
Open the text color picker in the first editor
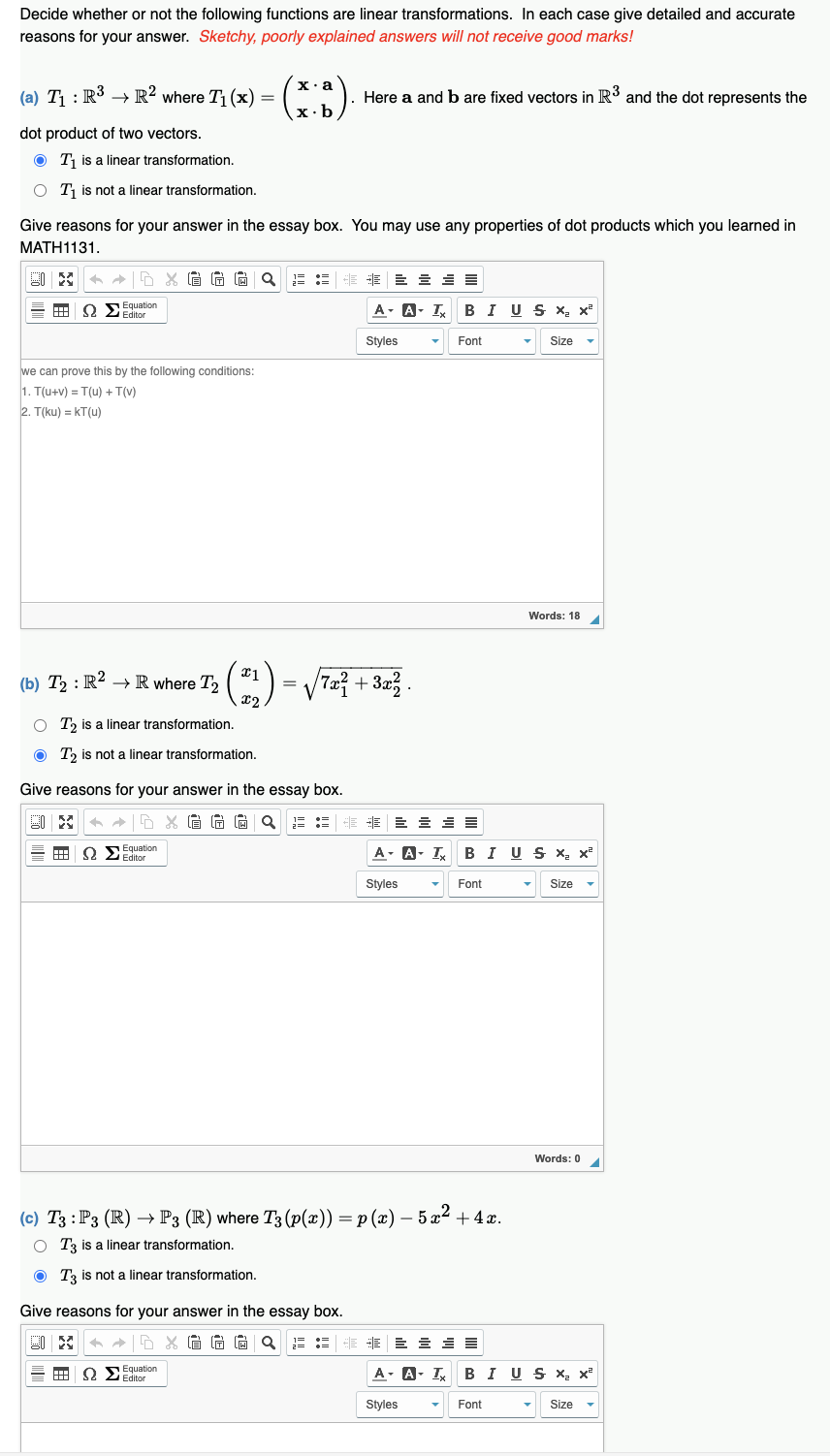377,310
